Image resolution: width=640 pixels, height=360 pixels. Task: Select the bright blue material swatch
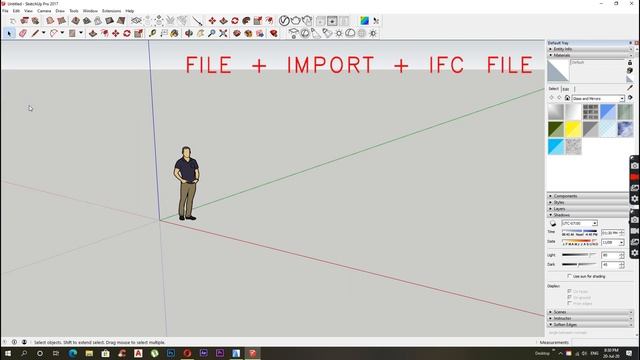click(x=556, y=147)
